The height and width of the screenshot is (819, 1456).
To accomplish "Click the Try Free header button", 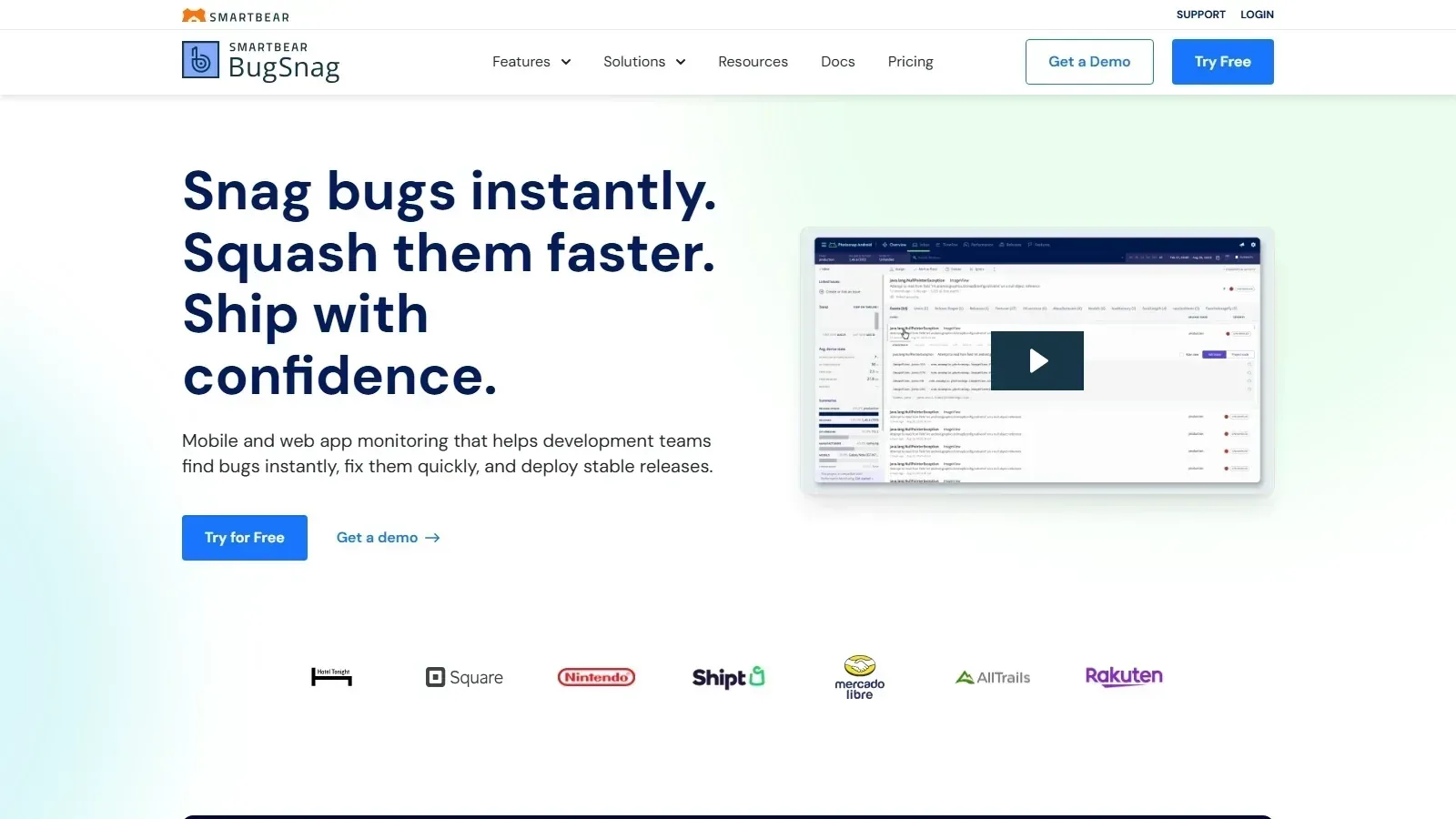I will [x=1222, y=62].
